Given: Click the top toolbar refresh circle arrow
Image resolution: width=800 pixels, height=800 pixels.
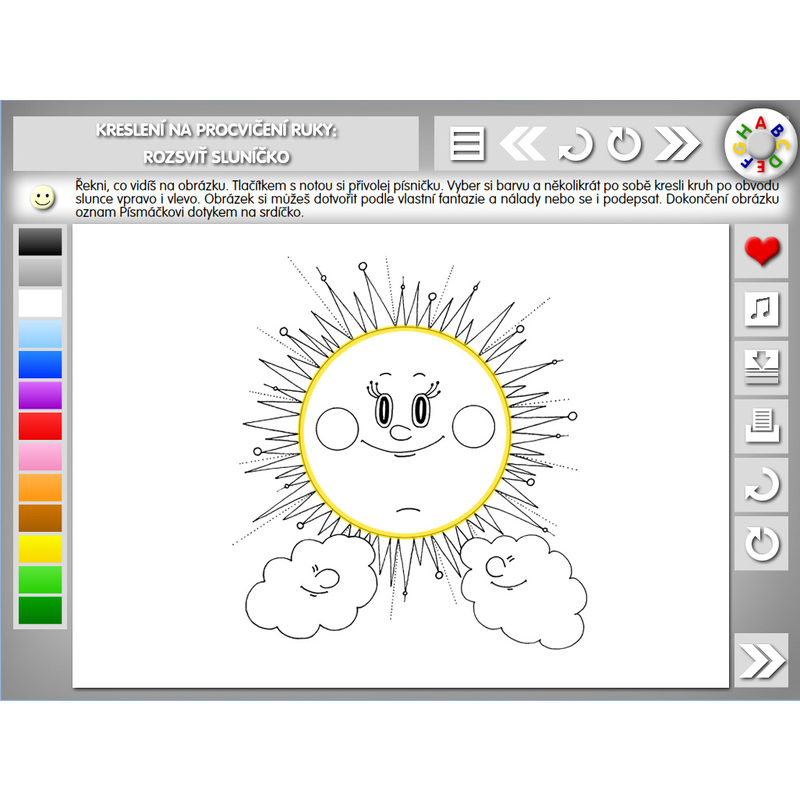Looking at the screenshot, I should point(624,144).
